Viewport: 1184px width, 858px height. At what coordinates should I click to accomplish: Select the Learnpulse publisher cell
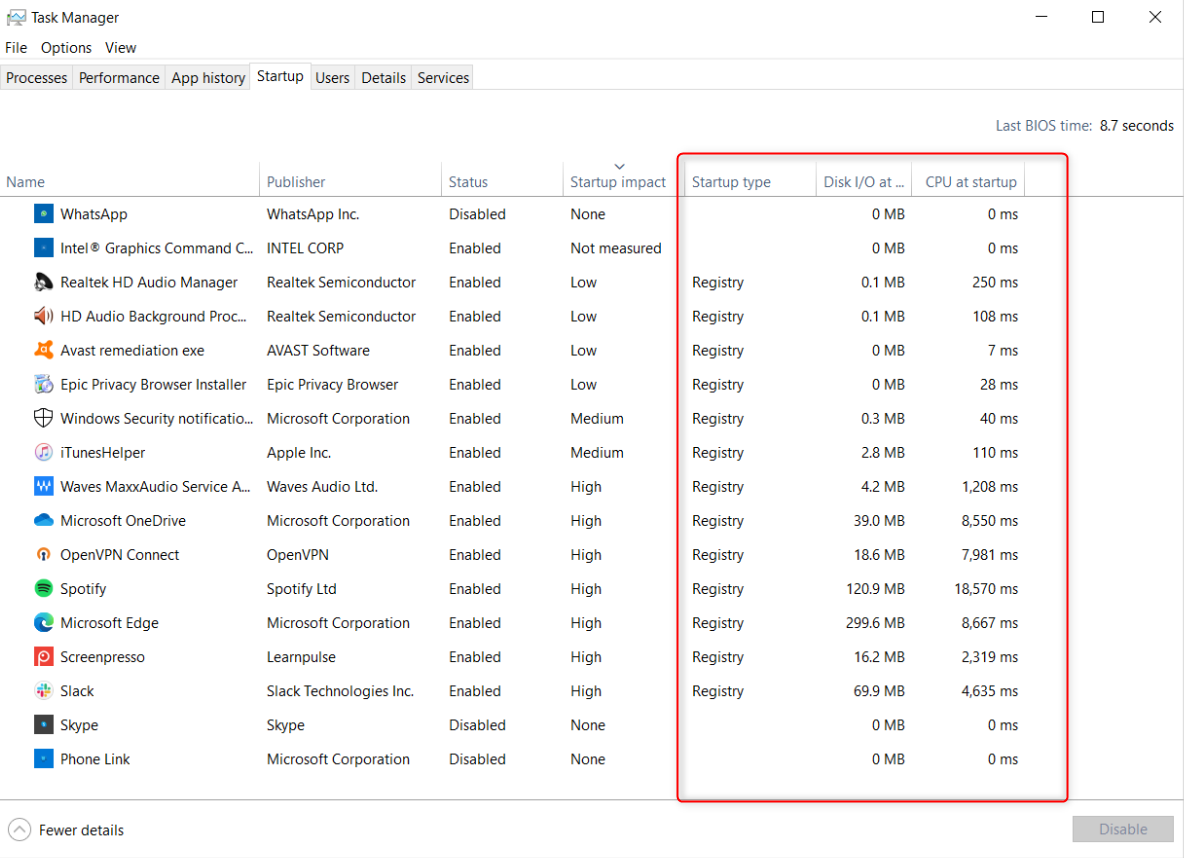tap(301, 656)
